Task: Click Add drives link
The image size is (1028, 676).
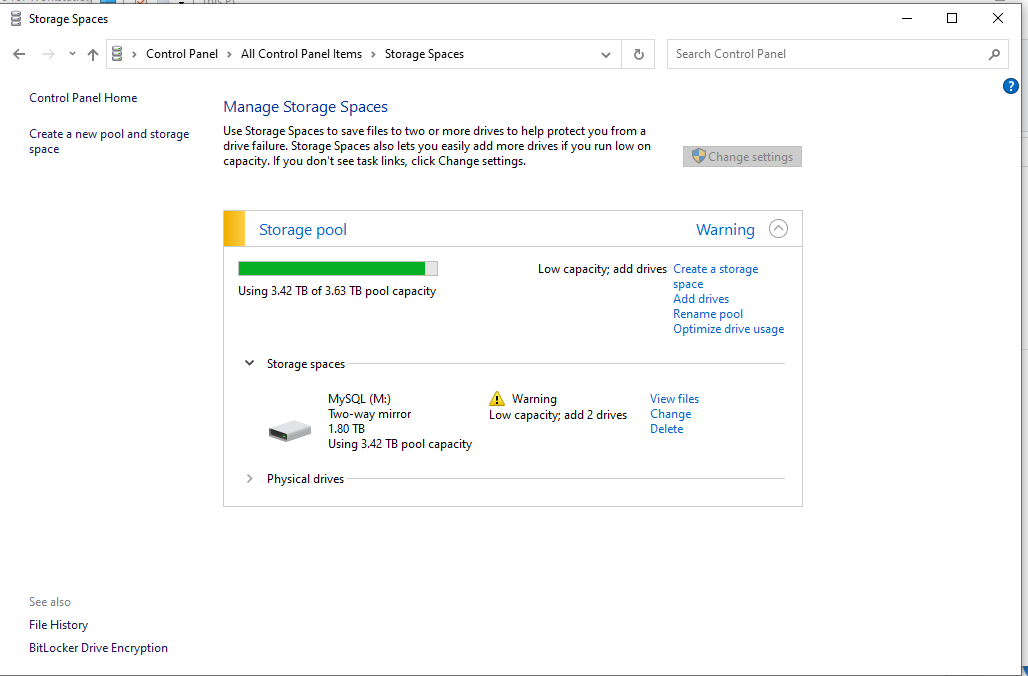Action: point(701,299)
